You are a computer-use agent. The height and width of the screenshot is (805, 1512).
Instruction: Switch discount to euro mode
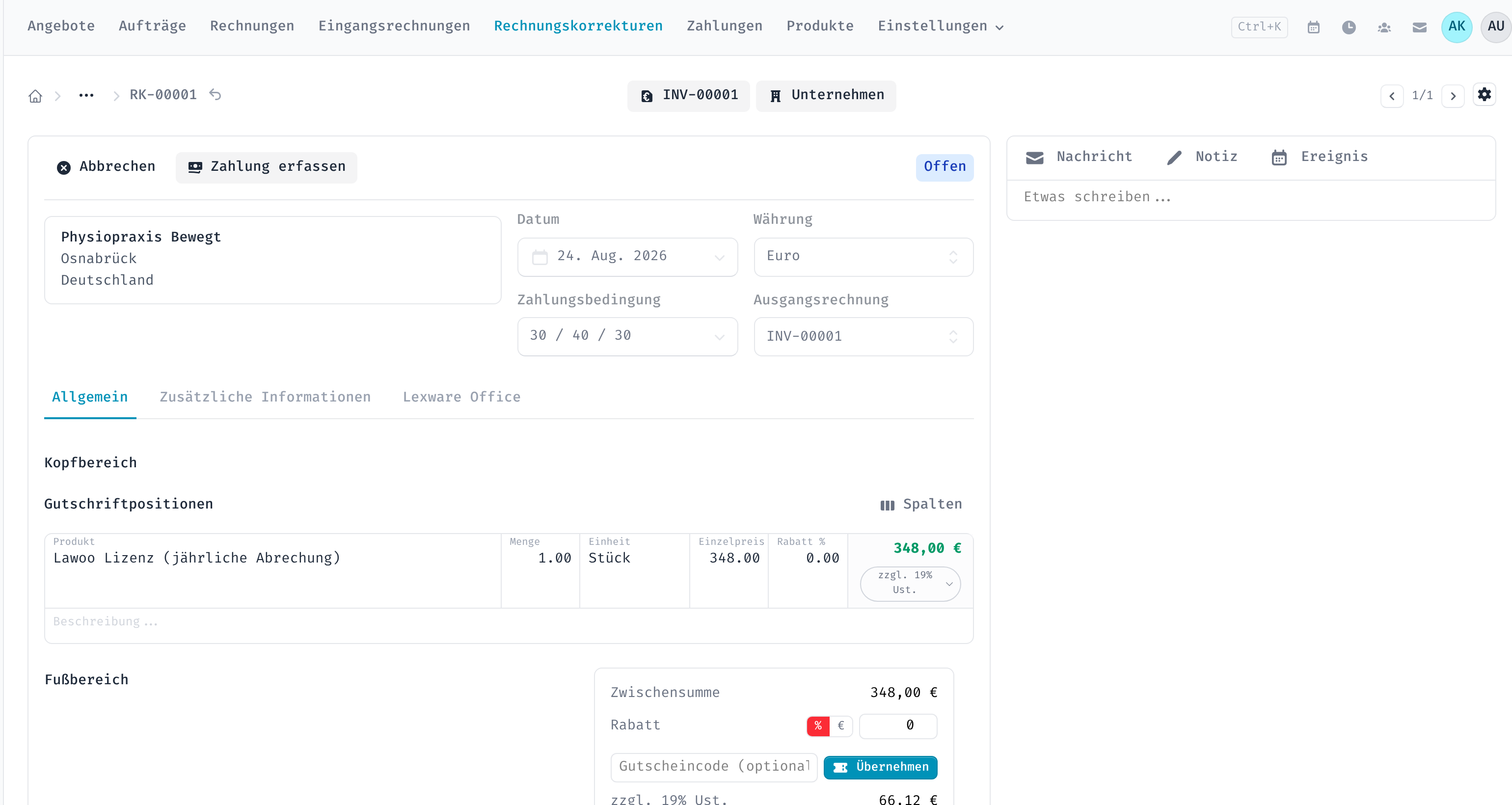(x=840, y=726)
